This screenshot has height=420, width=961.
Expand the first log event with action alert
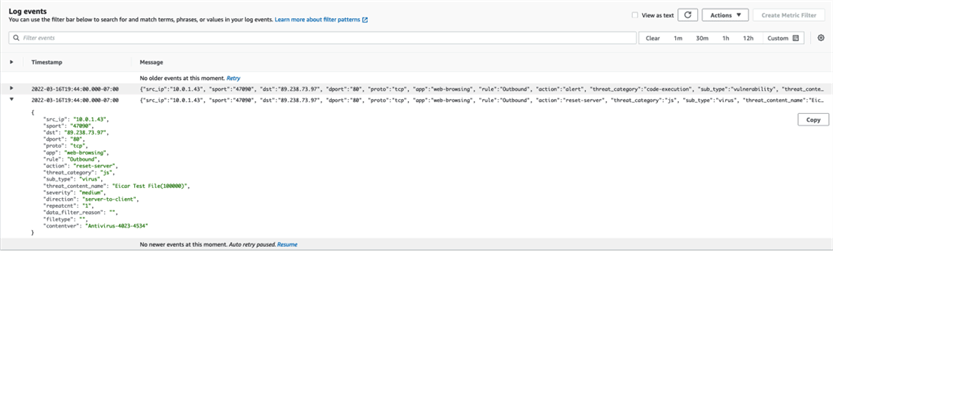(x=12, y=89)
